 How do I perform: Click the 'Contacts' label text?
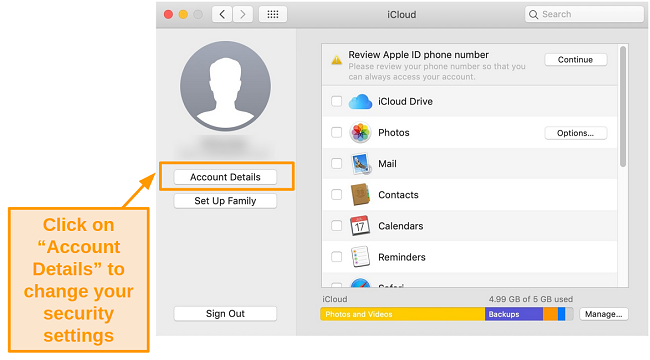point(398,195)
